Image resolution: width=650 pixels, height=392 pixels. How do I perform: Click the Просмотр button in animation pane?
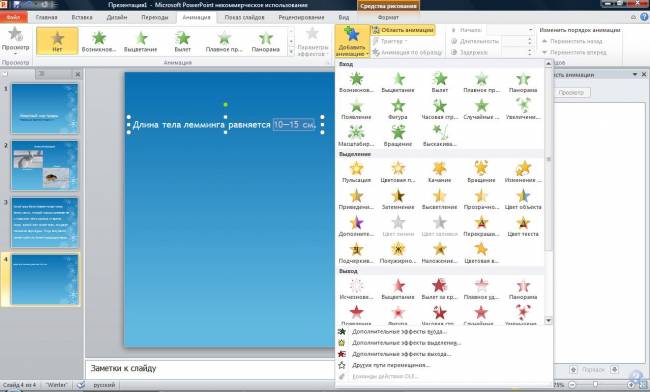(x=571, y=92)
